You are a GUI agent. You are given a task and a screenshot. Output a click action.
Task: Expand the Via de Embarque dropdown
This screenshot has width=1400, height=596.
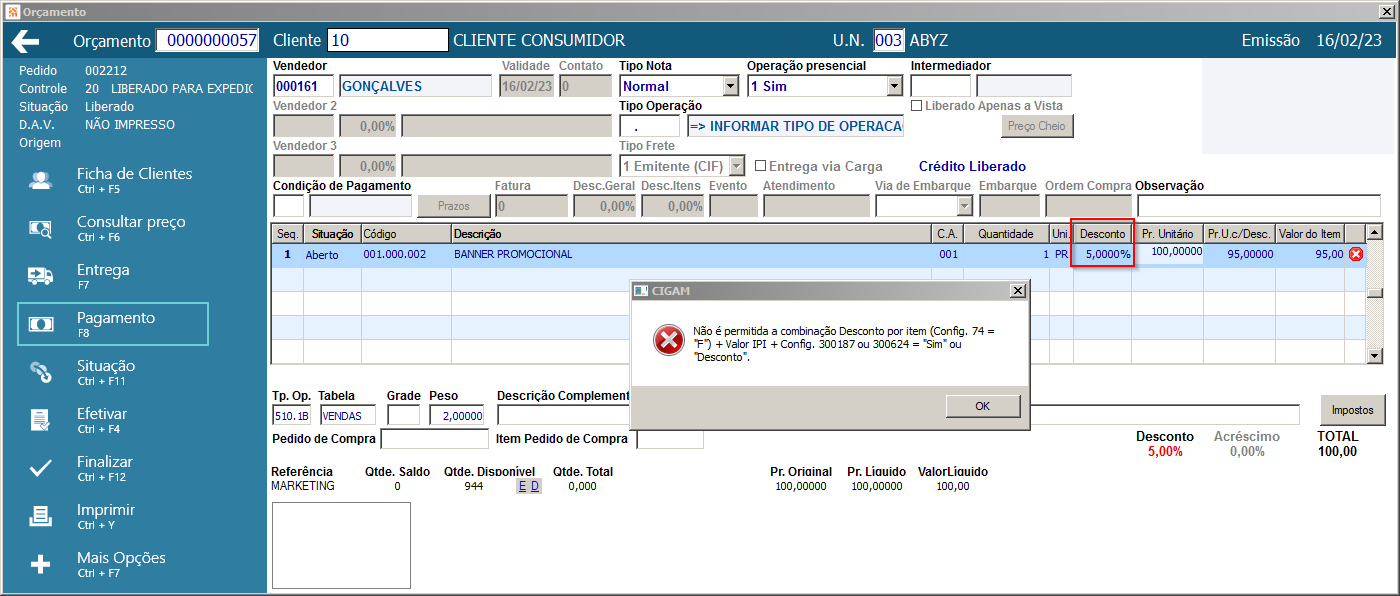coord(964,206)
